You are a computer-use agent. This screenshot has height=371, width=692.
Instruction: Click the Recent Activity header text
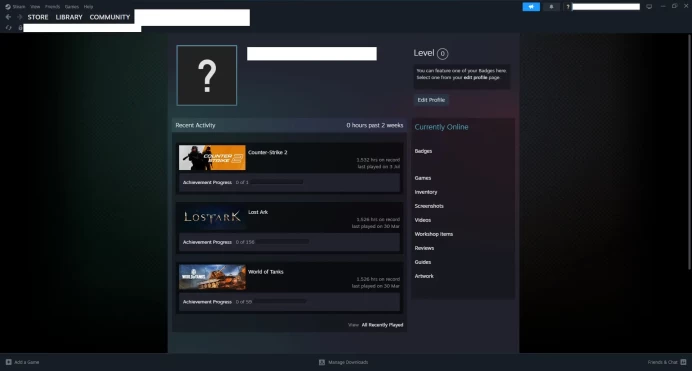[195, 125]
